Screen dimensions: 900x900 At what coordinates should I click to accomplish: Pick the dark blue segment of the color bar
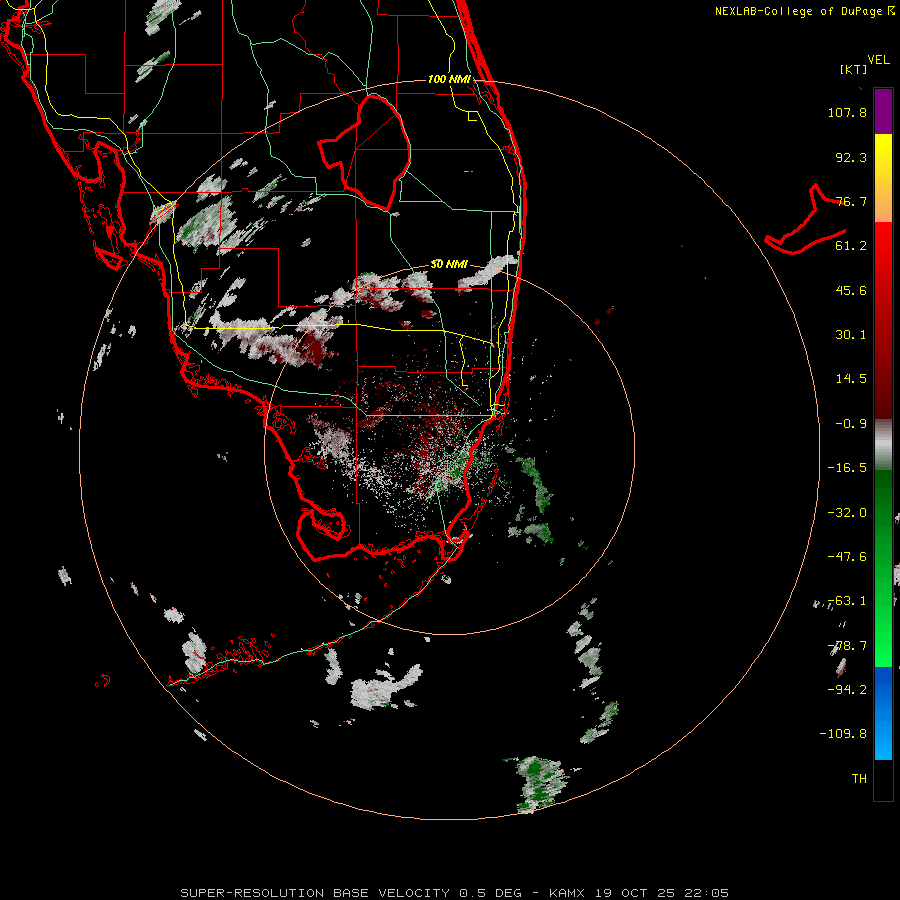[883, 689]
